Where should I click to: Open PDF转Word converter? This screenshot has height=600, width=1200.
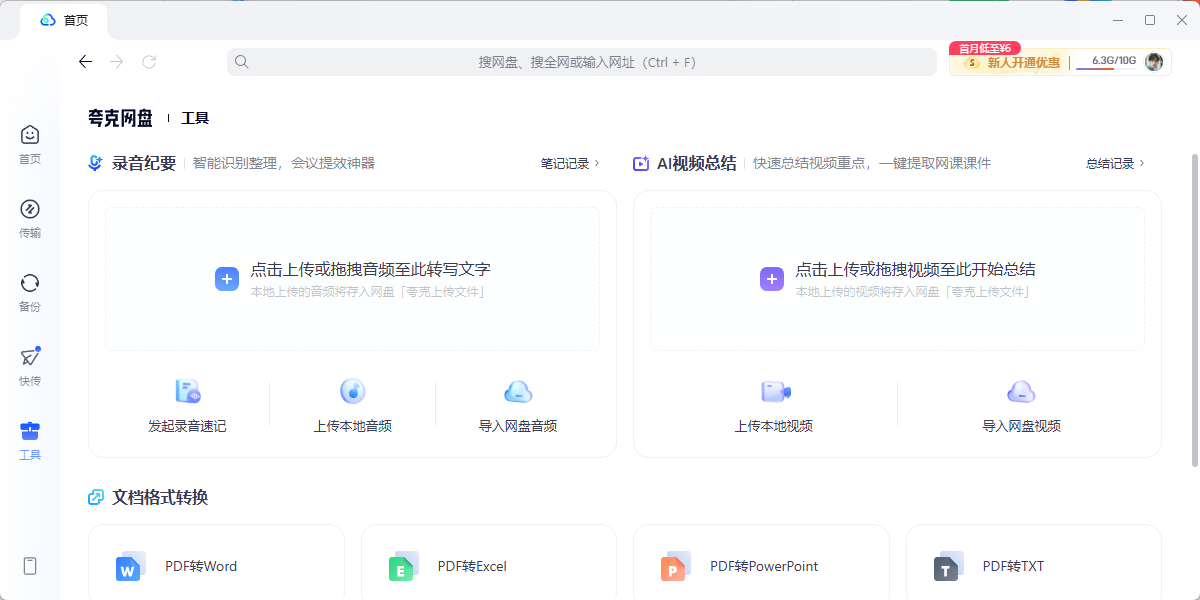[216, 566]
